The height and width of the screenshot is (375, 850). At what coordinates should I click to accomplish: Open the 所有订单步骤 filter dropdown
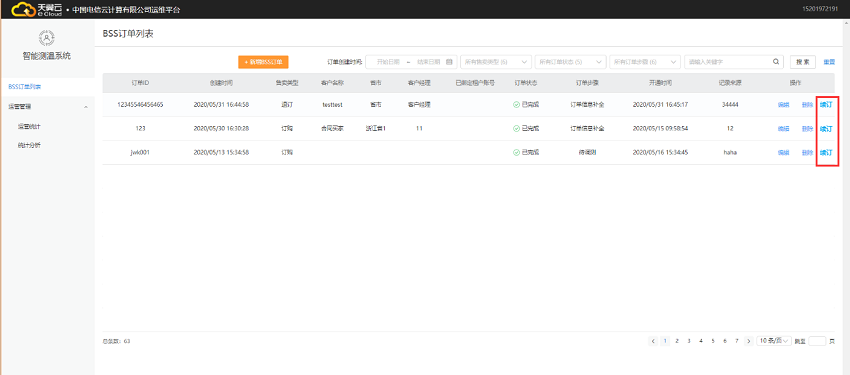click(x=645, y=62)
